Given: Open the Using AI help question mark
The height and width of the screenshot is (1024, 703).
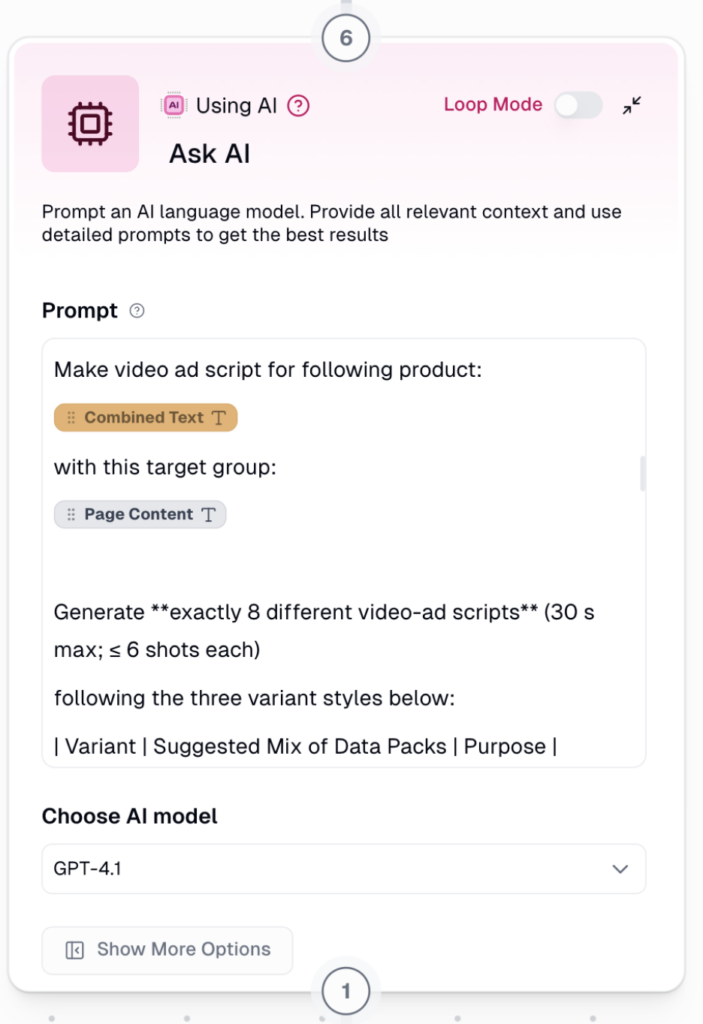Looking at the screenshot, I should coord(298,106).
